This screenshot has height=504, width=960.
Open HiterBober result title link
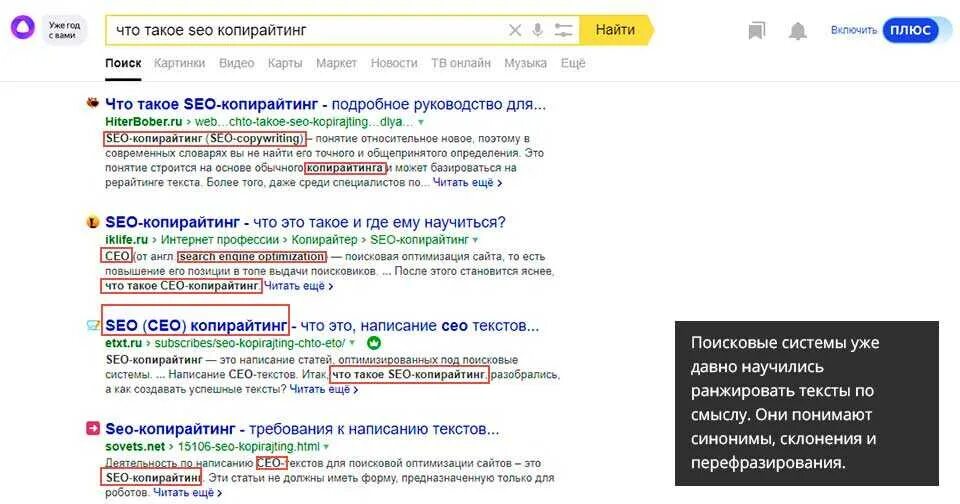325,104
